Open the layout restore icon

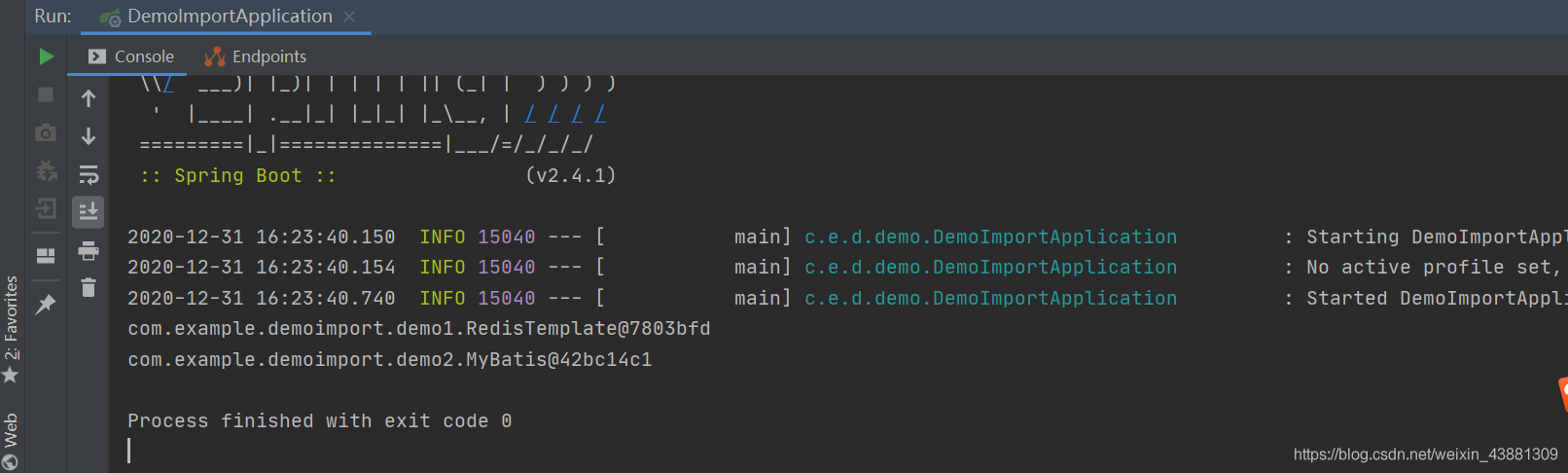click(46, 256)
